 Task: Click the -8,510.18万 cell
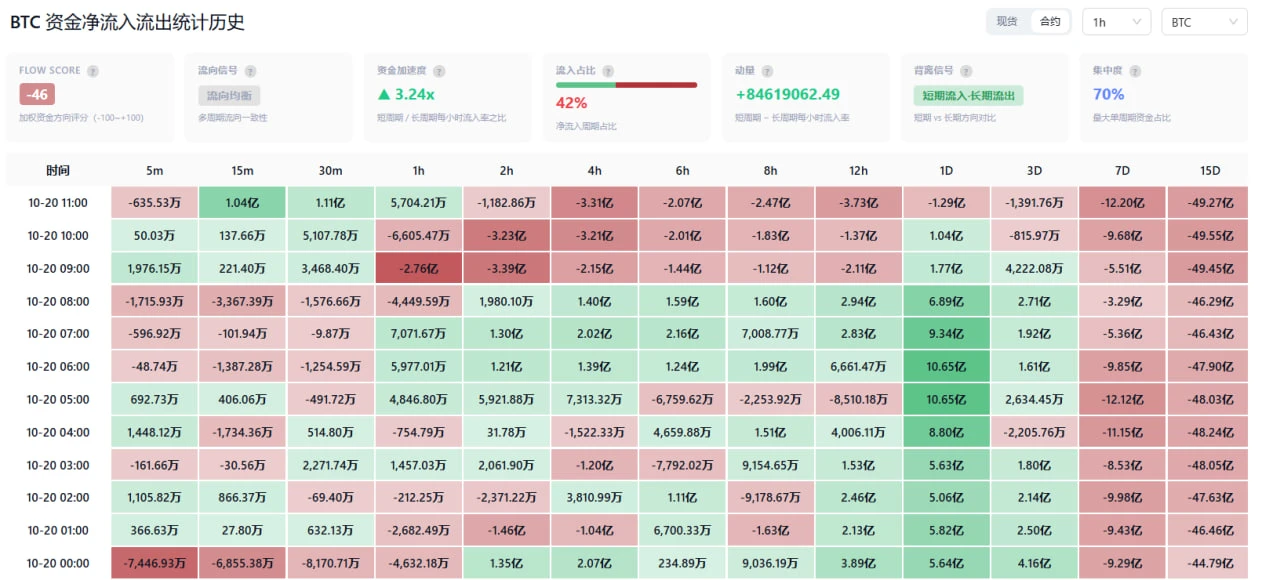(x=858, y=400)
